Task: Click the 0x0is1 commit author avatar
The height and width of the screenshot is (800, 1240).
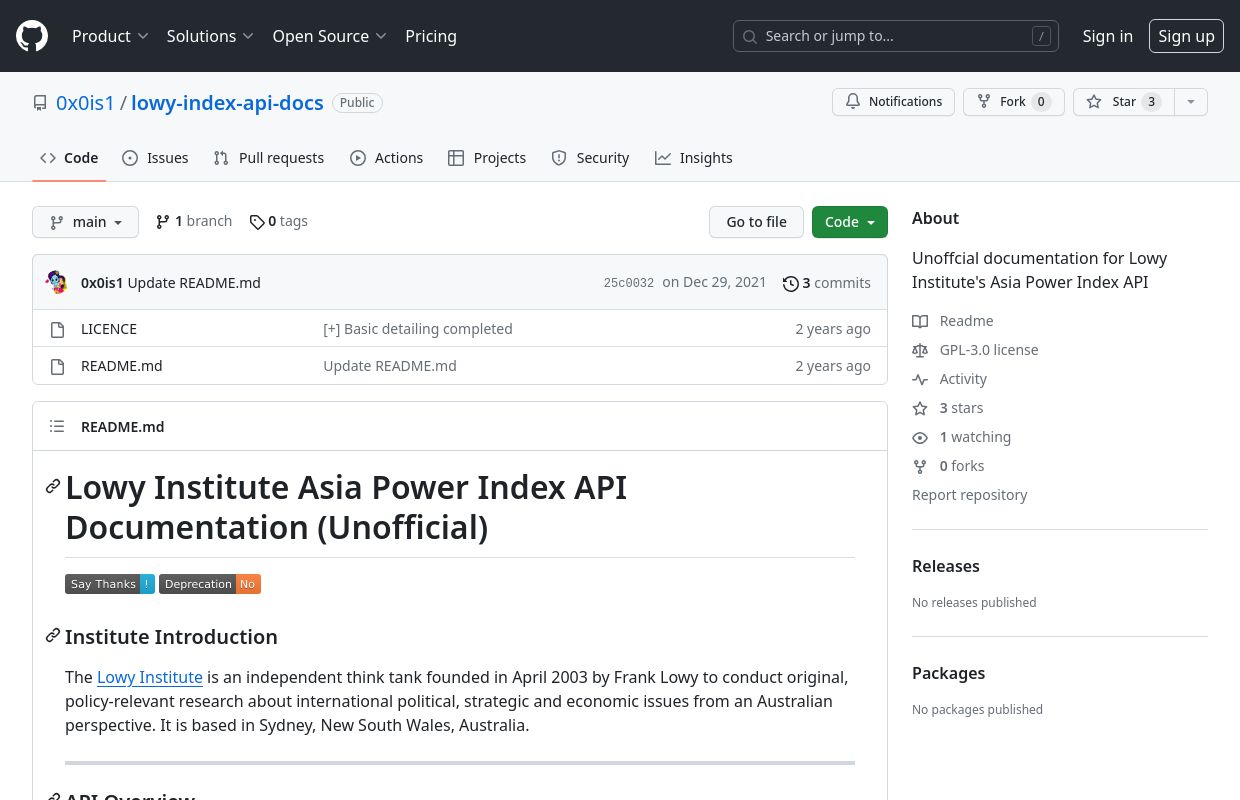Action: point(57,282)
